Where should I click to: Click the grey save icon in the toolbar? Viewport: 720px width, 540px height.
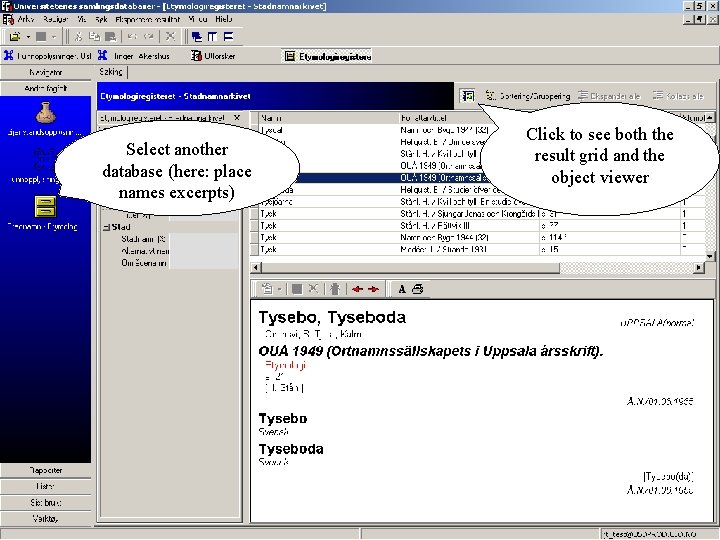(41, 36)
